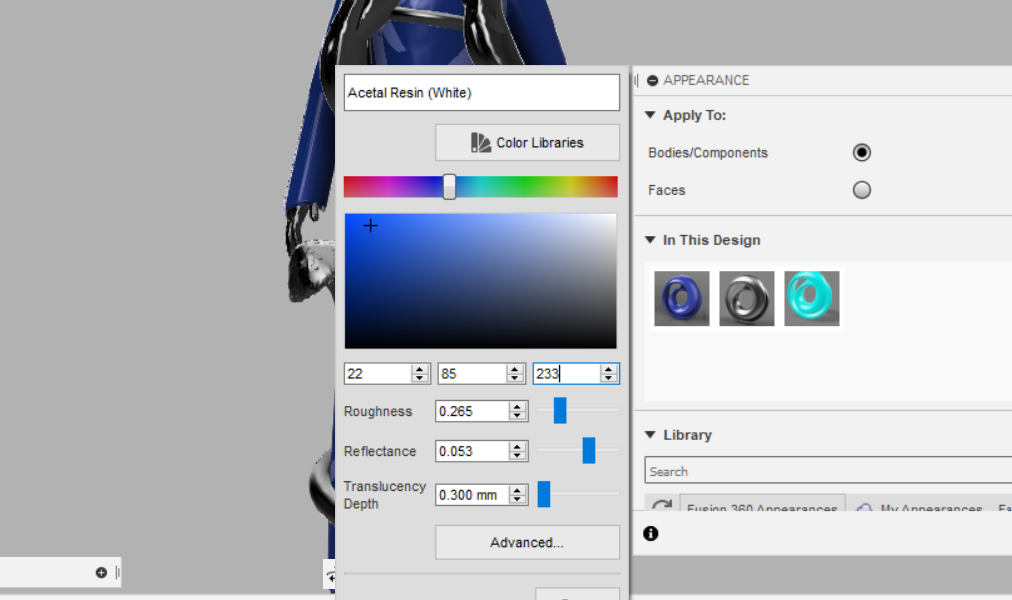Viewport: 1012px width, 600px height.
Task: Click the crosshair marker in the color field
Action: click(370, 226)
